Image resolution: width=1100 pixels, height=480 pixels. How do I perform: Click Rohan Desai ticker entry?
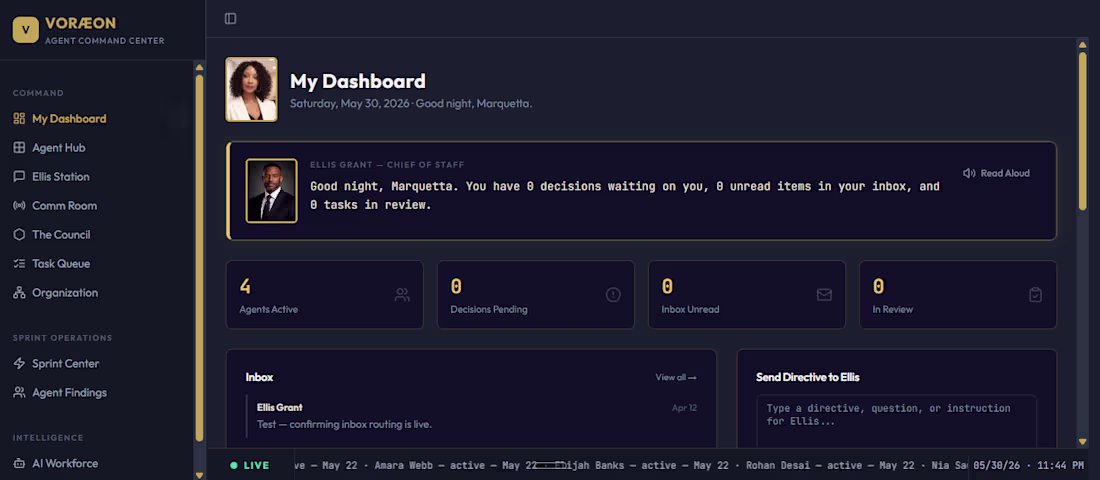click(x=830, y=465)
